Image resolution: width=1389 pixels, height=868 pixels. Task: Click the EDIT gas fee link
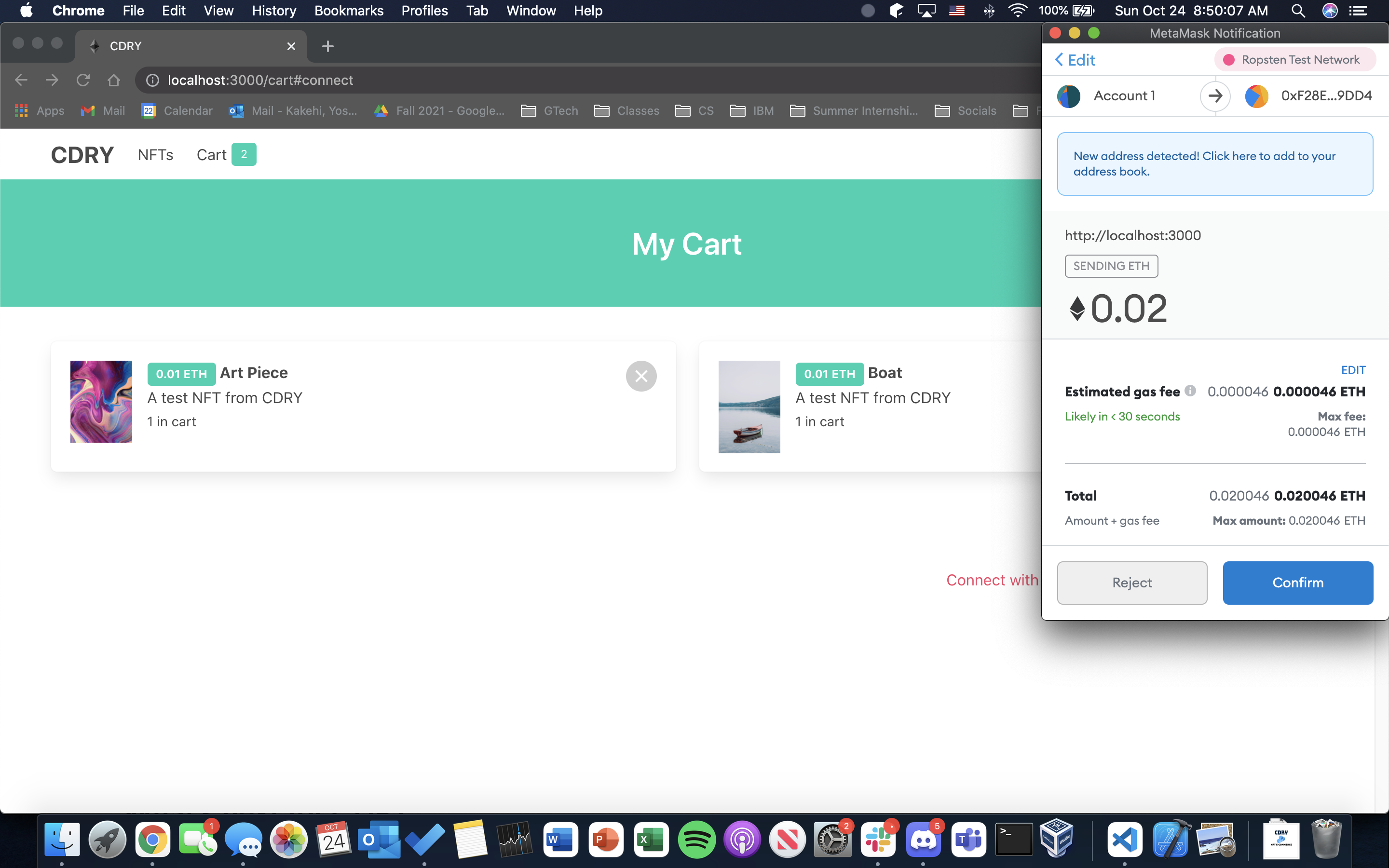point(1352,370)
